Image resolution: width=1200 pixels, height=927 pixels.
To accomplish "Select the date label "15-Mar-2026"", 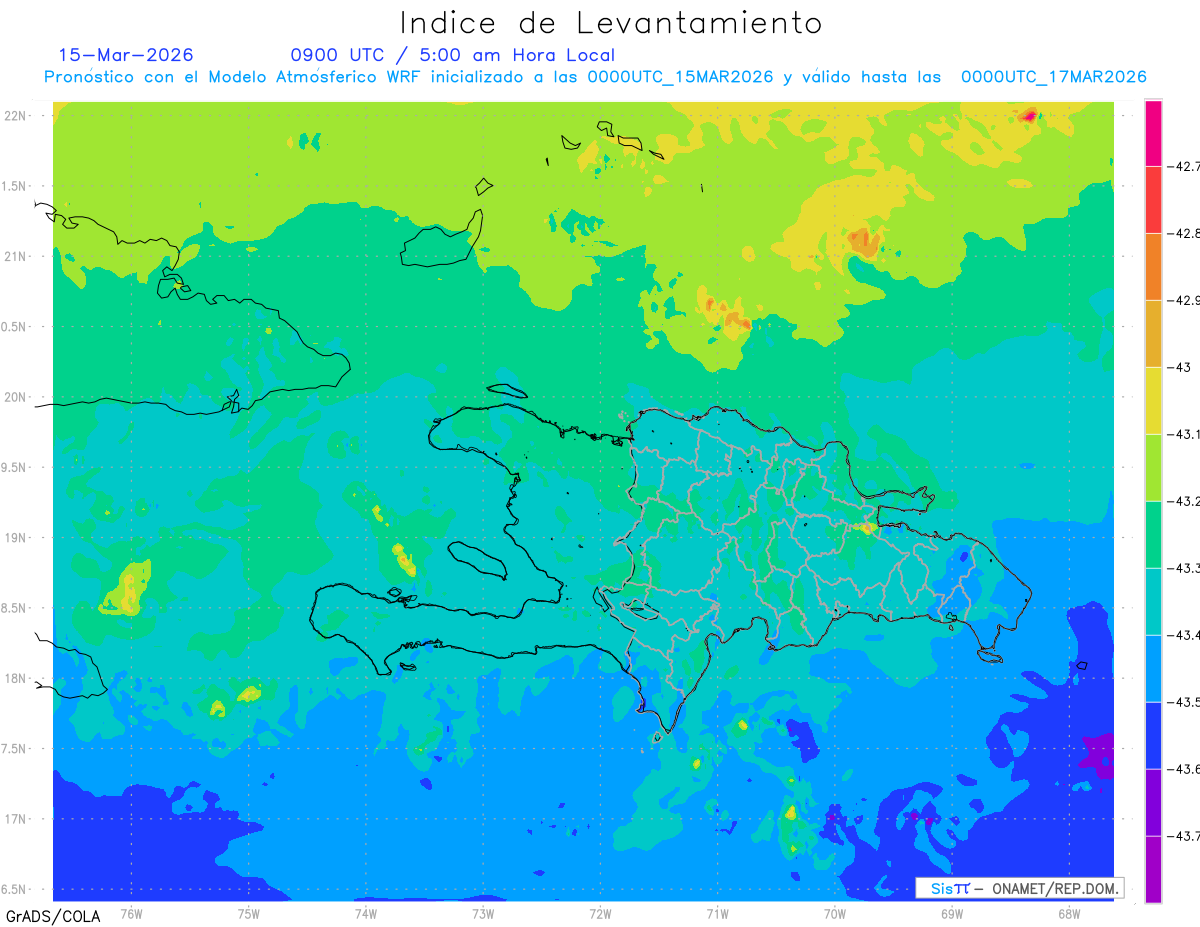I will pos(126,55).
